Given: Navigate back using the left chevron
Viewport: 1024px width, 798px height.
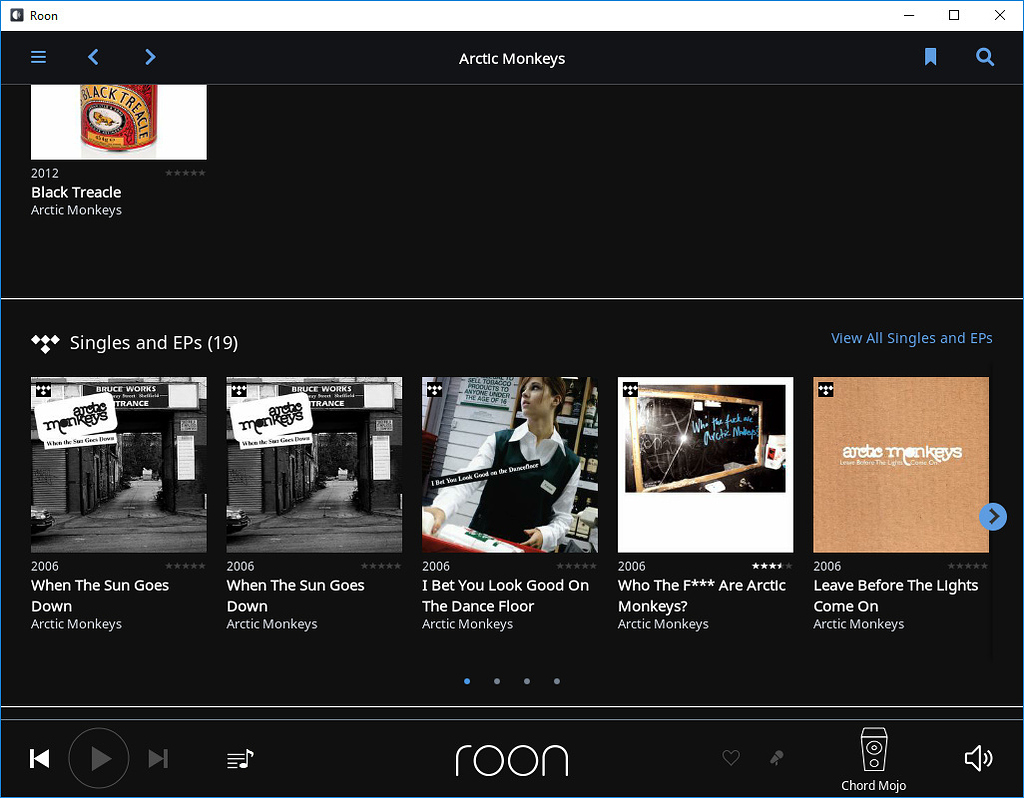Looking at the screenshot, I should point(93,57).
